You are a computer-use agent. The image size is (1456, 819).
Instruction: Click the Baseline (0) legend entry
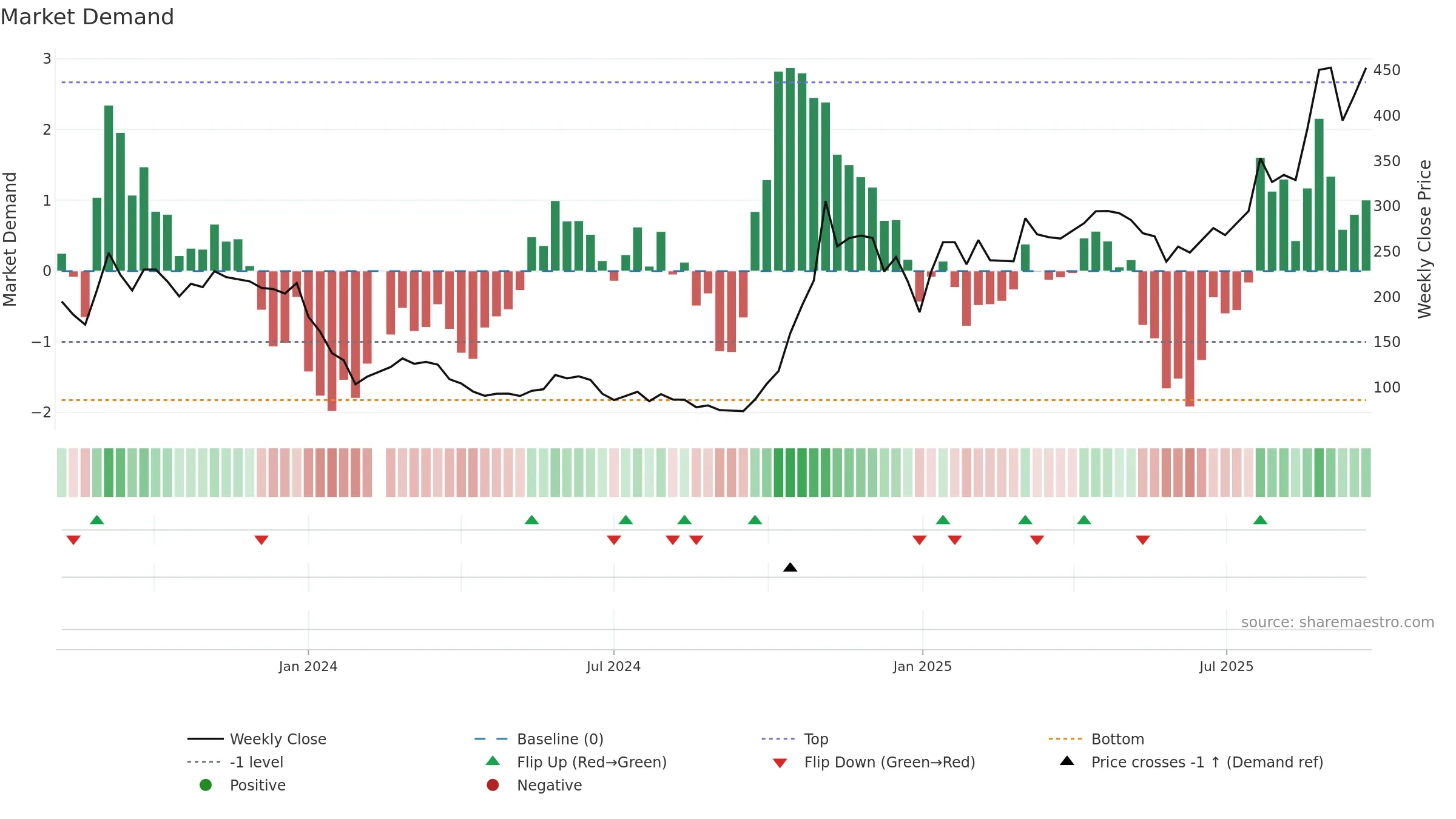tap(539, 739)
